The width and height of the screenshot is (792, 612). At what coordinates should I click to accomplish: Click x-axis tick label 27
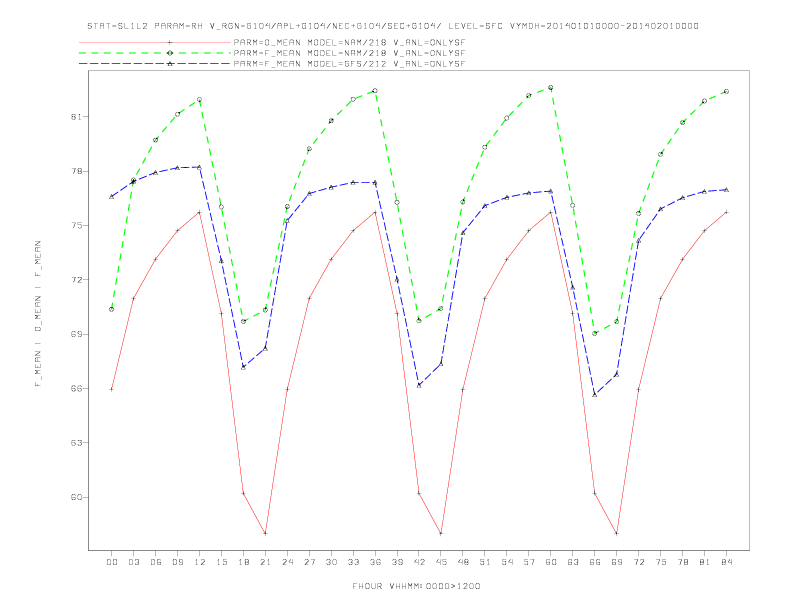309,562
